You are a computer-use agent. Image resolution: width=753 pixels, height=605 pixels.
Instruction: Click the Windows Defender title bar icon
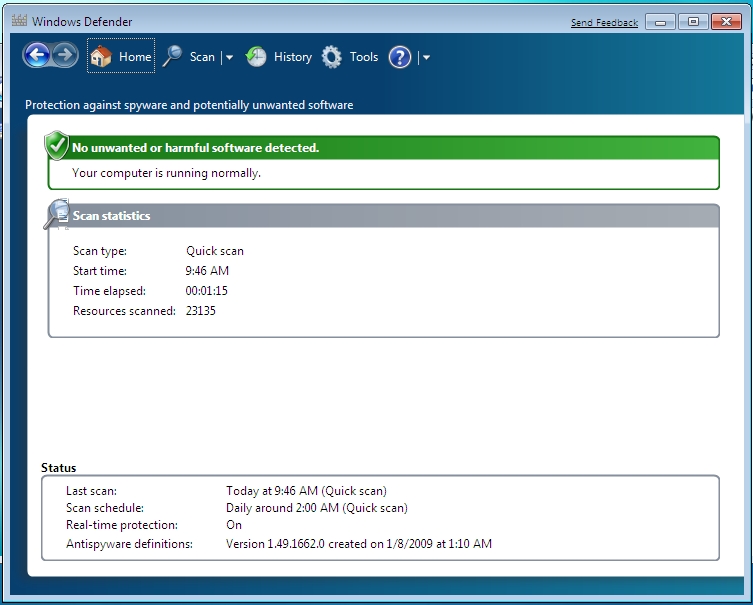(19, 21)
